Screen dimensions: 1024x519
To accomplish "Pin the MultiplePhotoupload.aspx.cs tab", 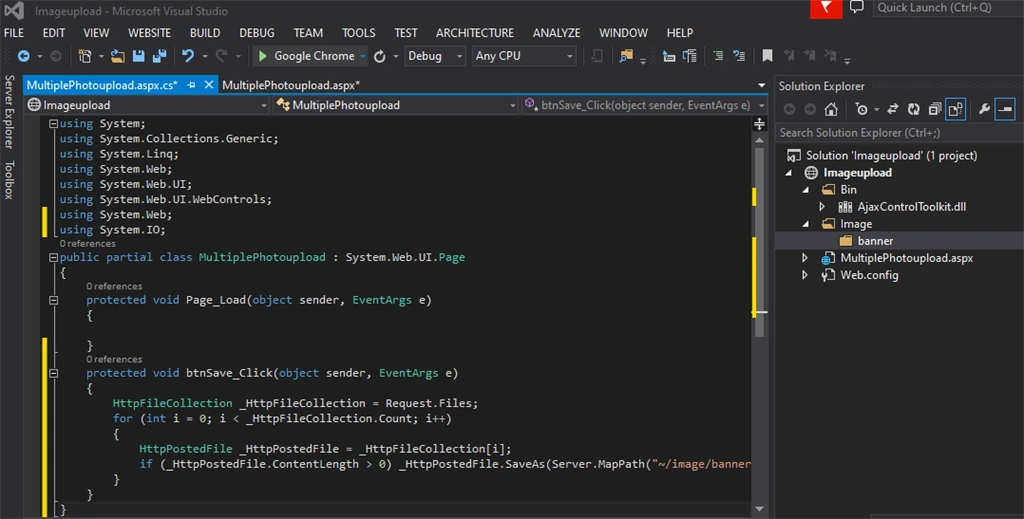I will (191, 85).
